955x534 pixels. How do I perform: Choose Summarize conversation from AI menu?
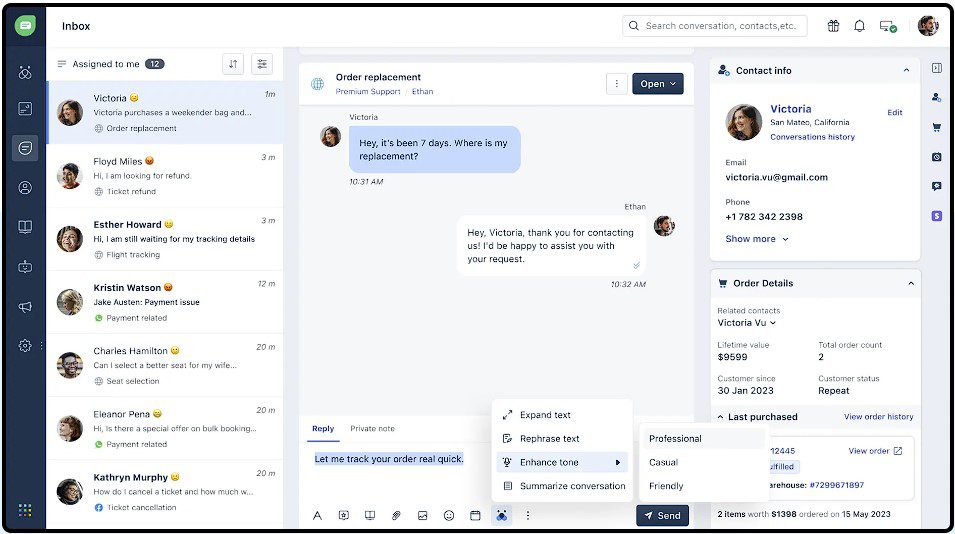coord(572,486)
